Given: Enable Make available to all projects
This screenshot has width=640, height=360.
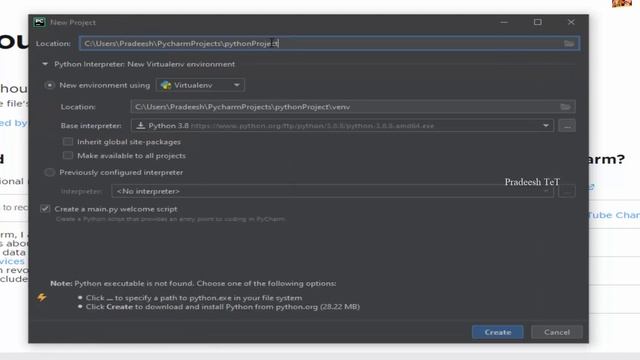Looking at the screenshot, I should 68,156.
